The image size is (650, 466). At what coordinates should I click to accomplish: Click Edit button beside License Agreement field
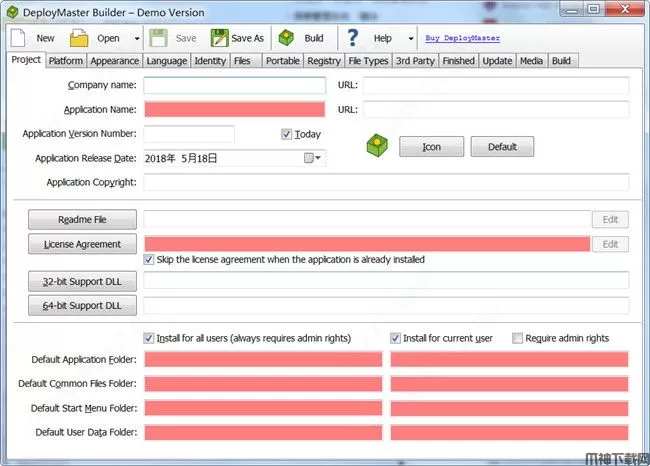point(610,244)
